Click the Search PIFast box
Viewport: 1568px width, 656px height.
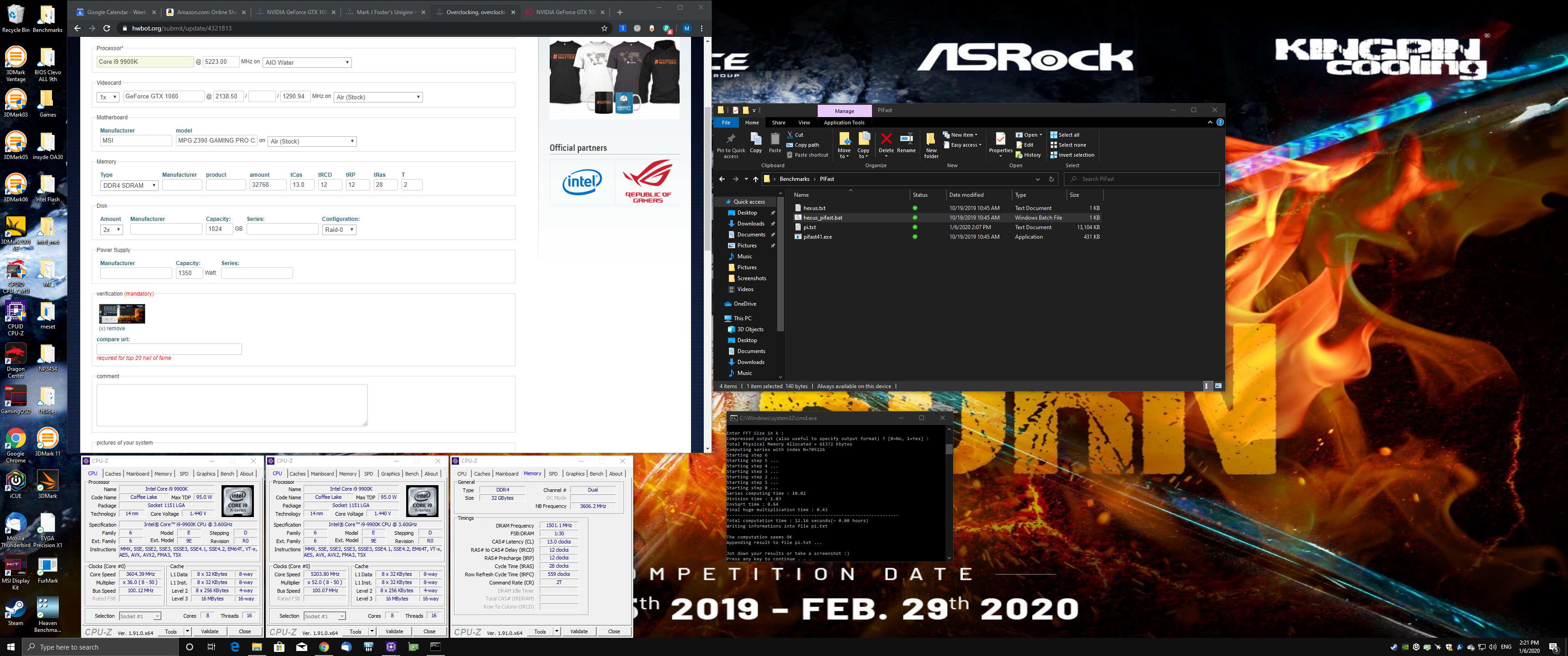coord(1142,179)
